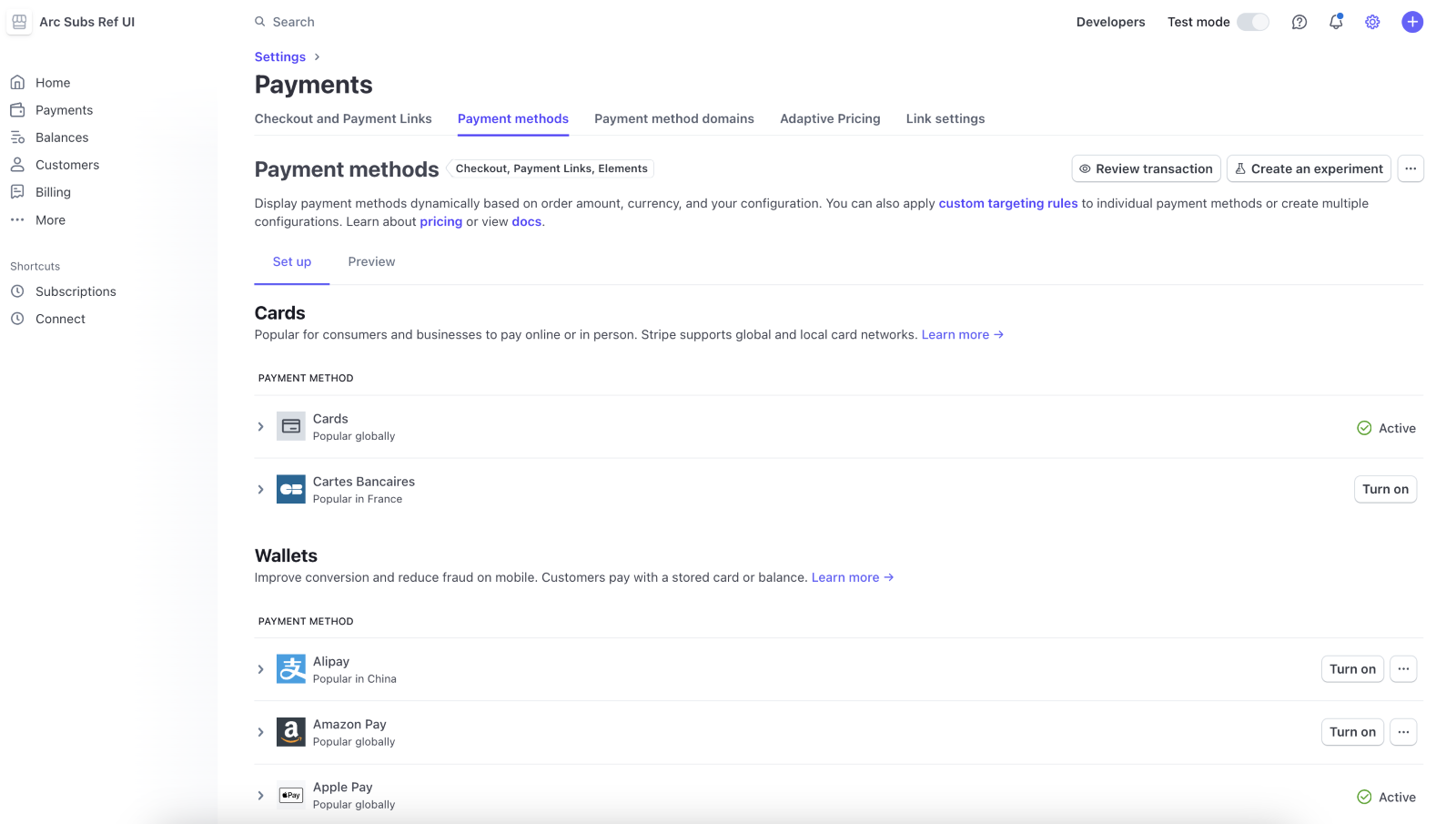1456x824 pixels.
Task: Click Review transaction button
Action: (1147, 168)
